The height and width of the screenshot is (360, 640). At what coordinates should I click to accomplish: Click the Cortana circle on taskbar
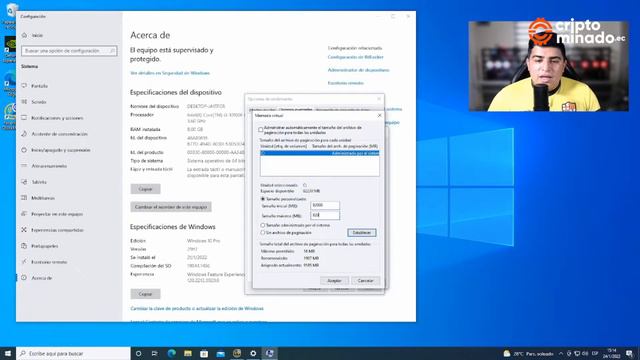(138, 353)
